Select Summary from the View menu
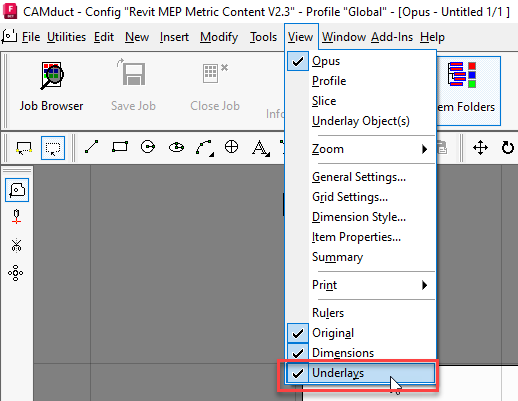This screenshot has height=401, width=518. (361, 257)
